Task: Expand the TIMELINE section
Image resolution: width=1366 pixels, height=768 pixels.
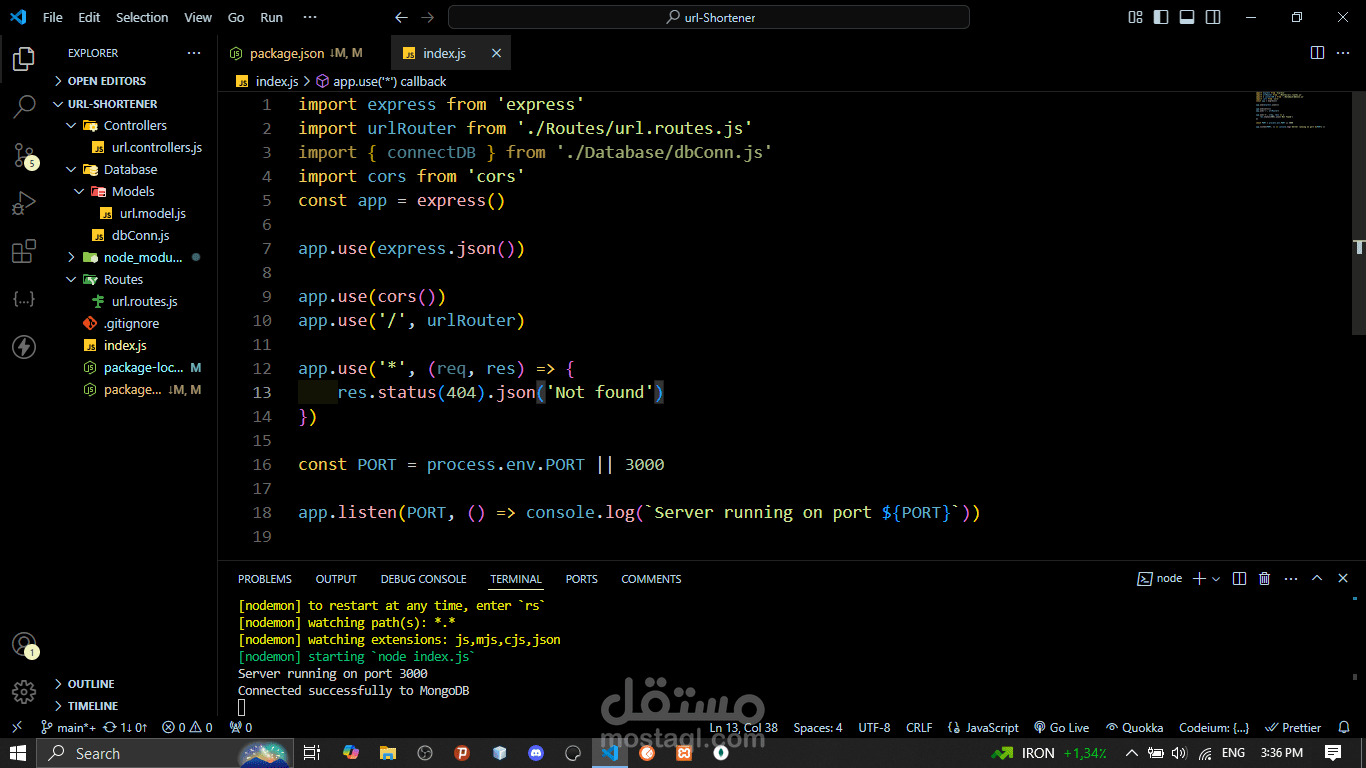Action: pos(59,706)
